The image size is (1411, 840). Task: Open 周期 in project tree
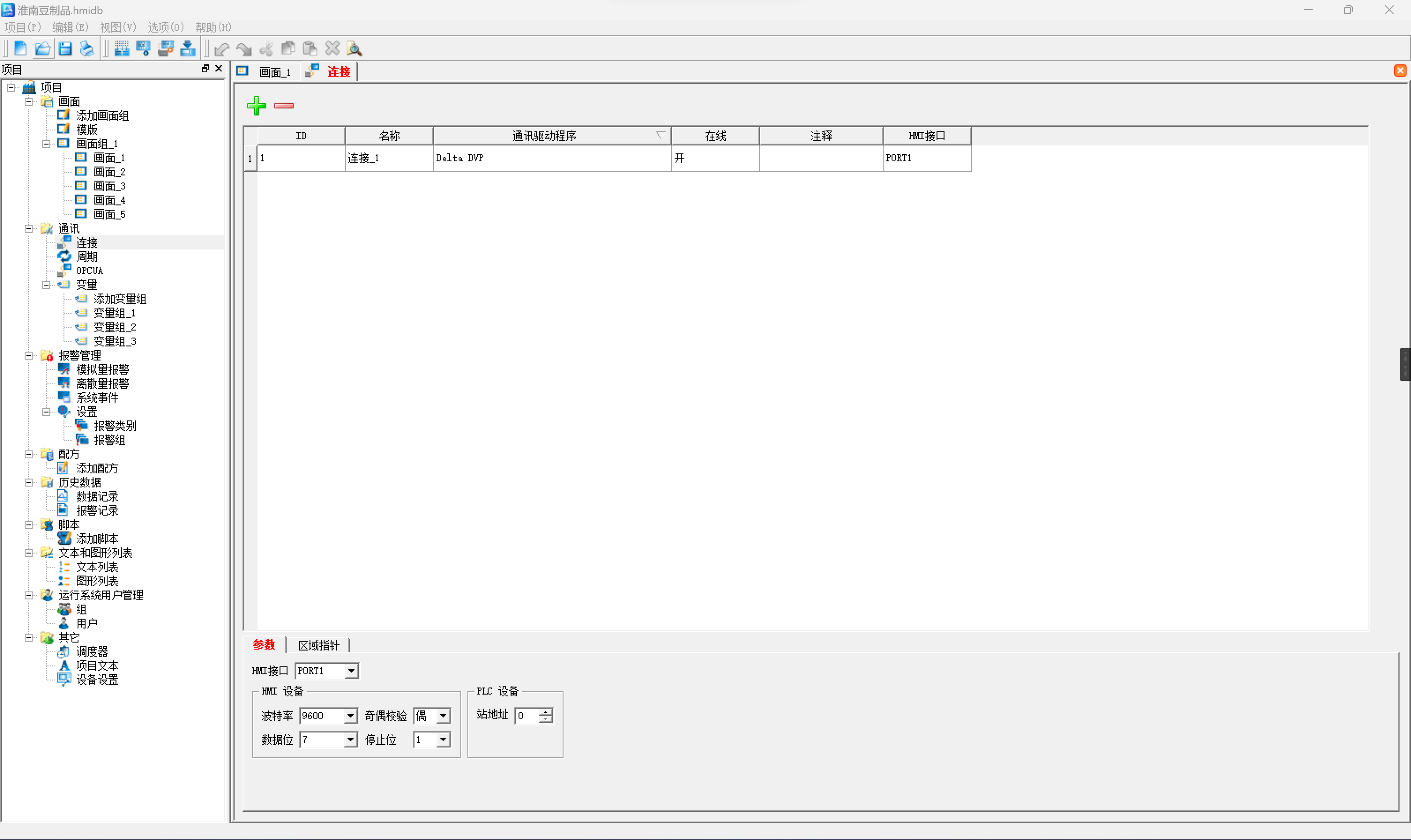(x=86, y=256)
